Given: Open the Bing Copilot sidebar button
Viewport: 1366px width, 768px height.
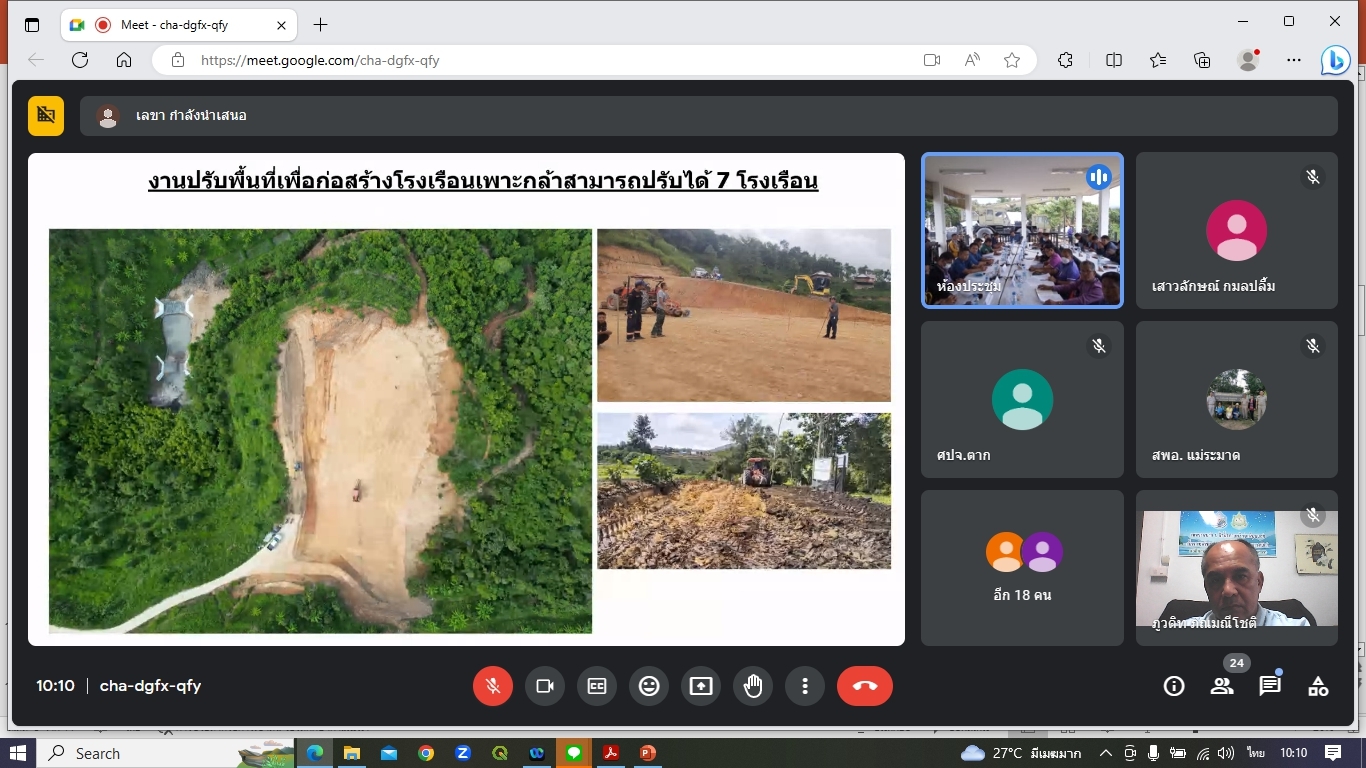Looking at the screenshot, I should click(1336, 60).
